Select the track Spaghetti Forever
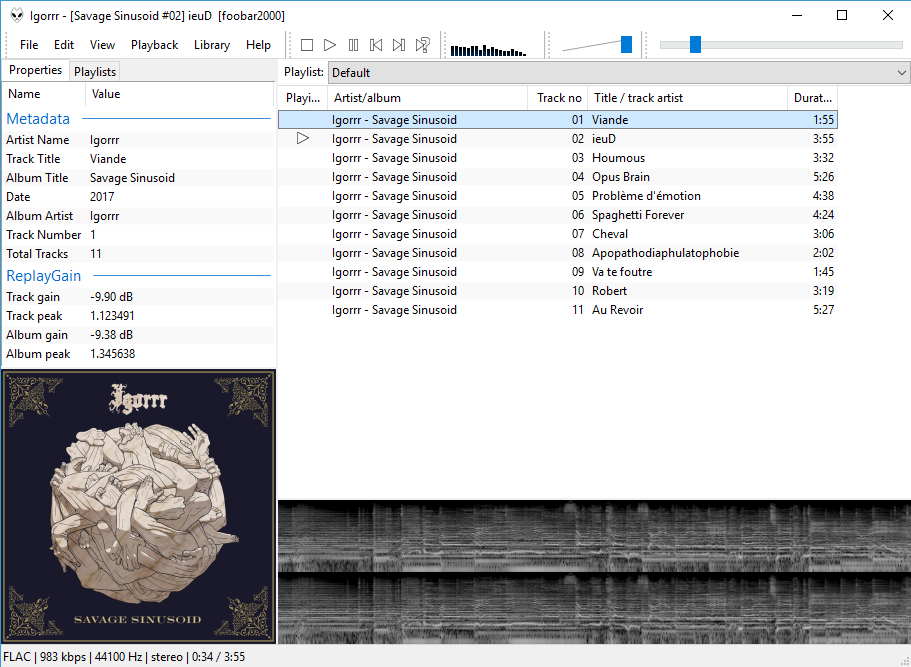The height and width of the screenshot is (667, 911). click(x=558, y=215)
